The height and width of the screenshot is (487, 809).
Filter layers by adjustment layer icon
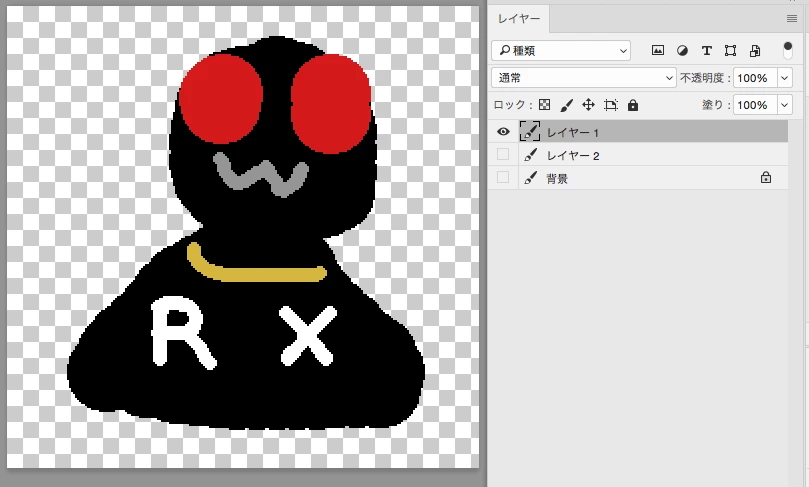(682, 51)
